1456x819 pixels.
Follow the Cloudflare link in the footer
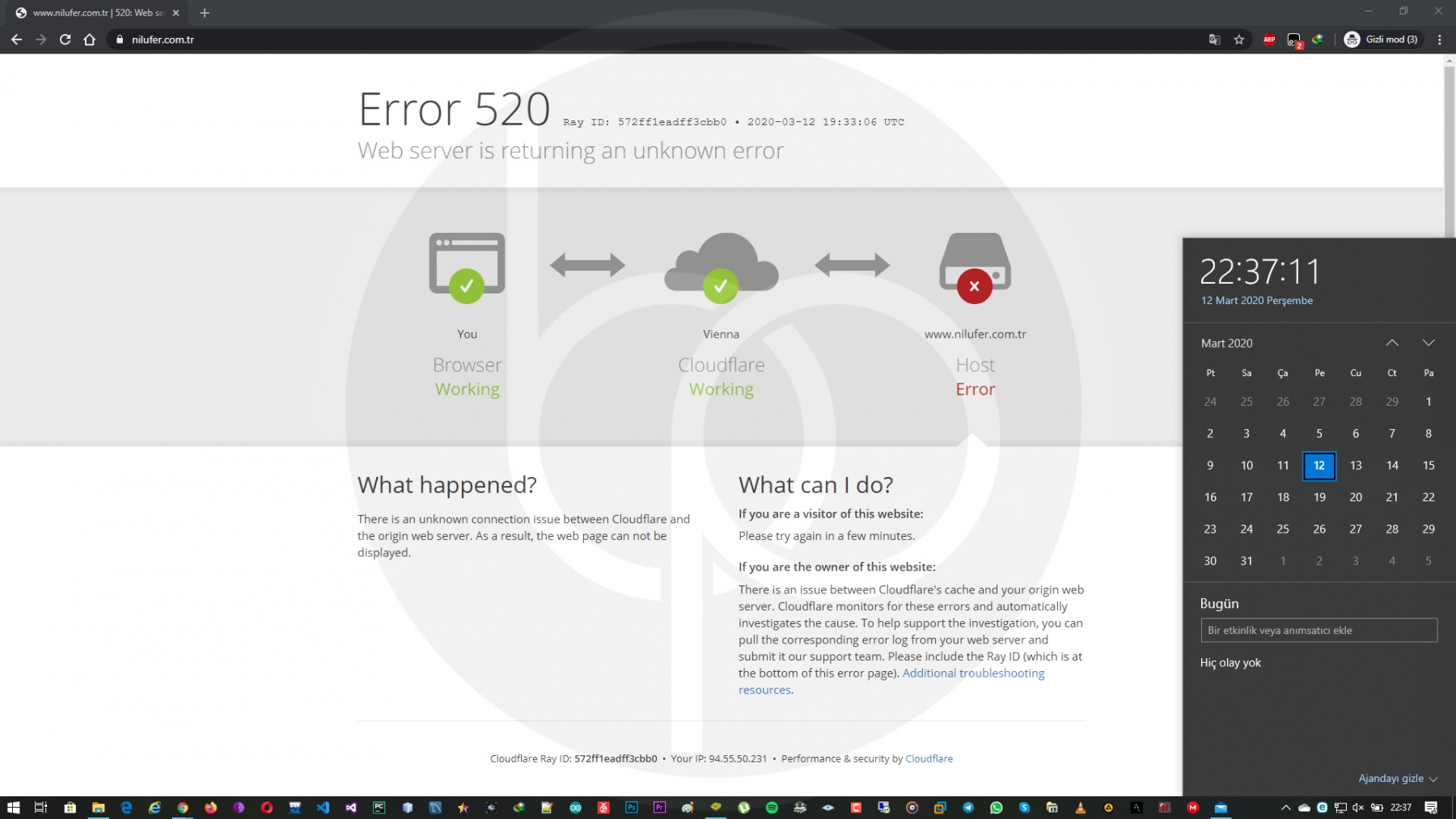tap(929, 759)
